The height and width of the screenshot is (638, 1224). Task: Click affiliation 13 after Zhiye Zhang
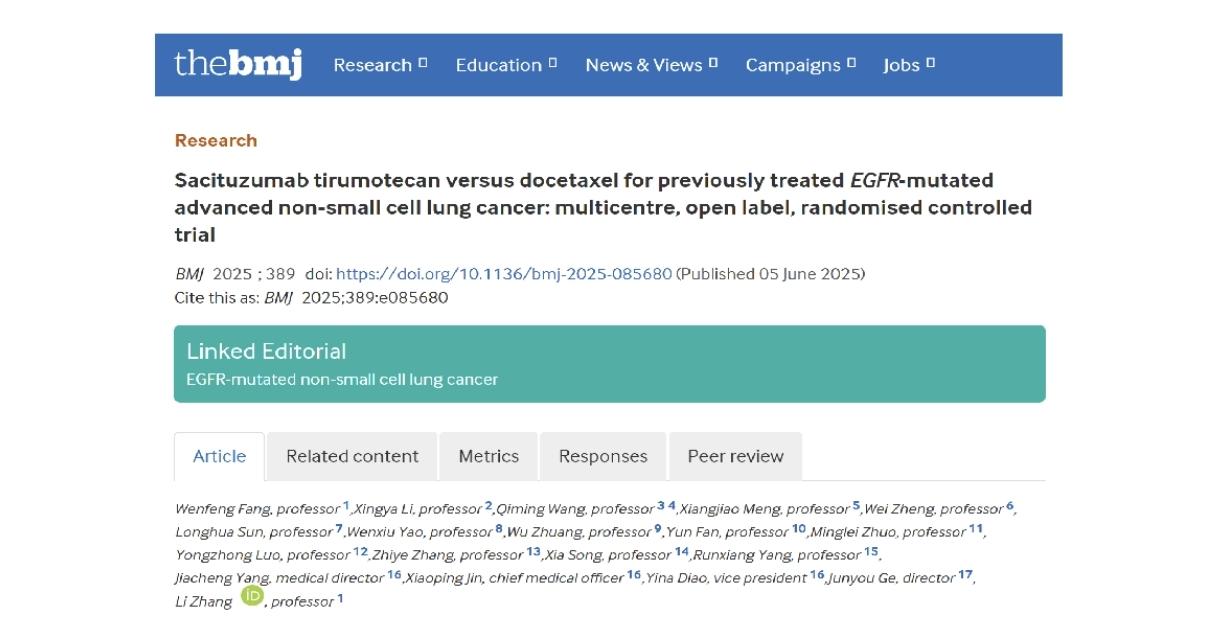[533, 552]
